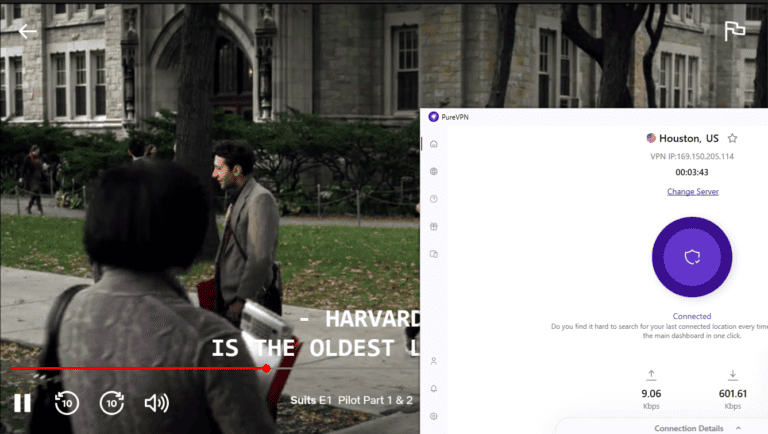This screenshot has height=434, width=768.
Task: Go back using the arrow icon
Action: click(x=27, y=31)
